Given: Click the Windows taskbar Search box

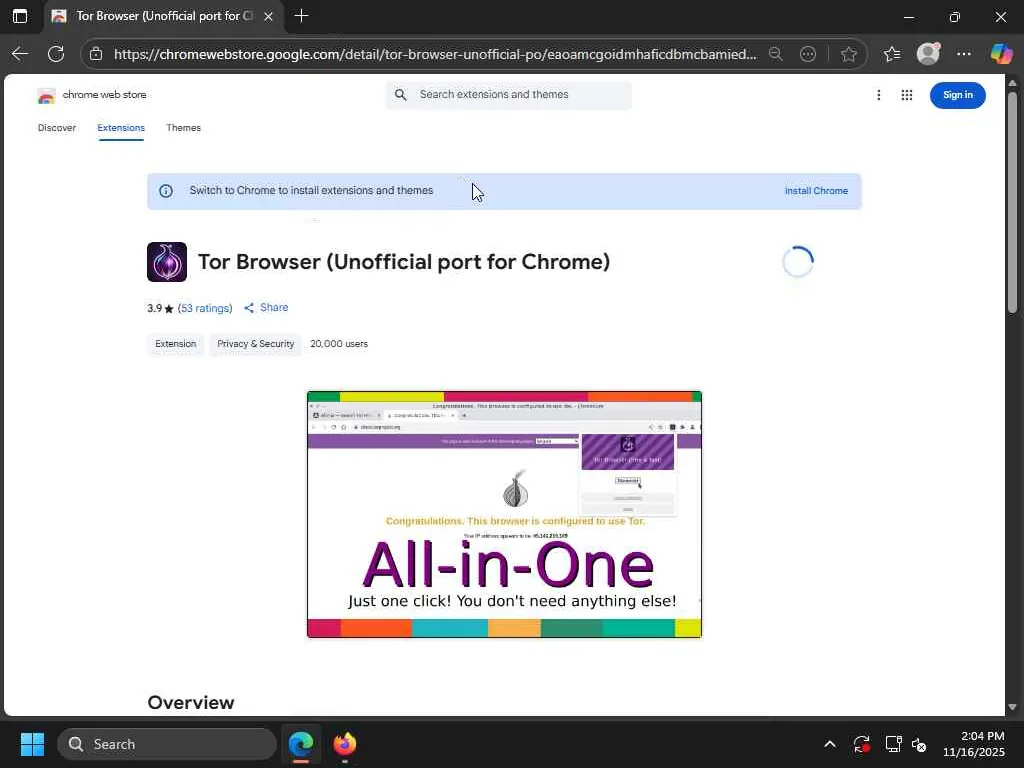Looking at the screenshot, I should [x=167, y=744].
